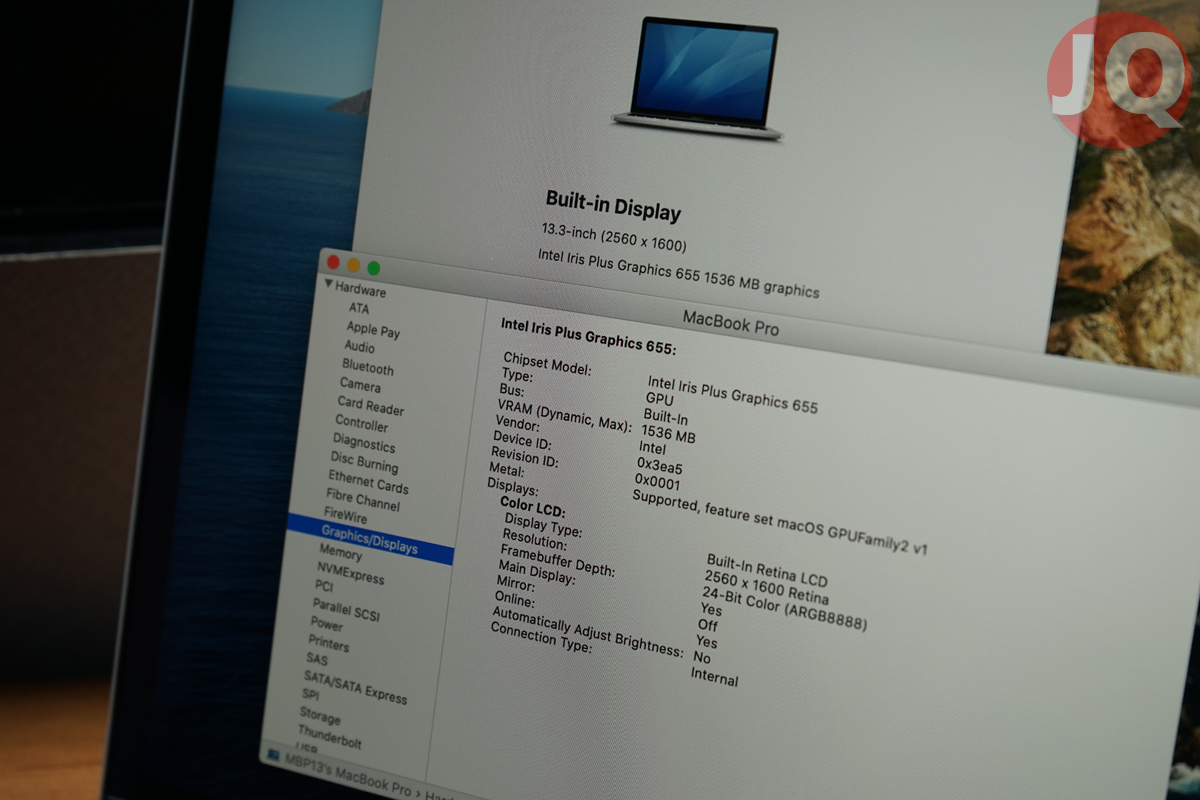The height and width of the screenshot is (800, 1200).
Task: Select Parallel SCSI in the sidebar
Action: tap(346, 609)
